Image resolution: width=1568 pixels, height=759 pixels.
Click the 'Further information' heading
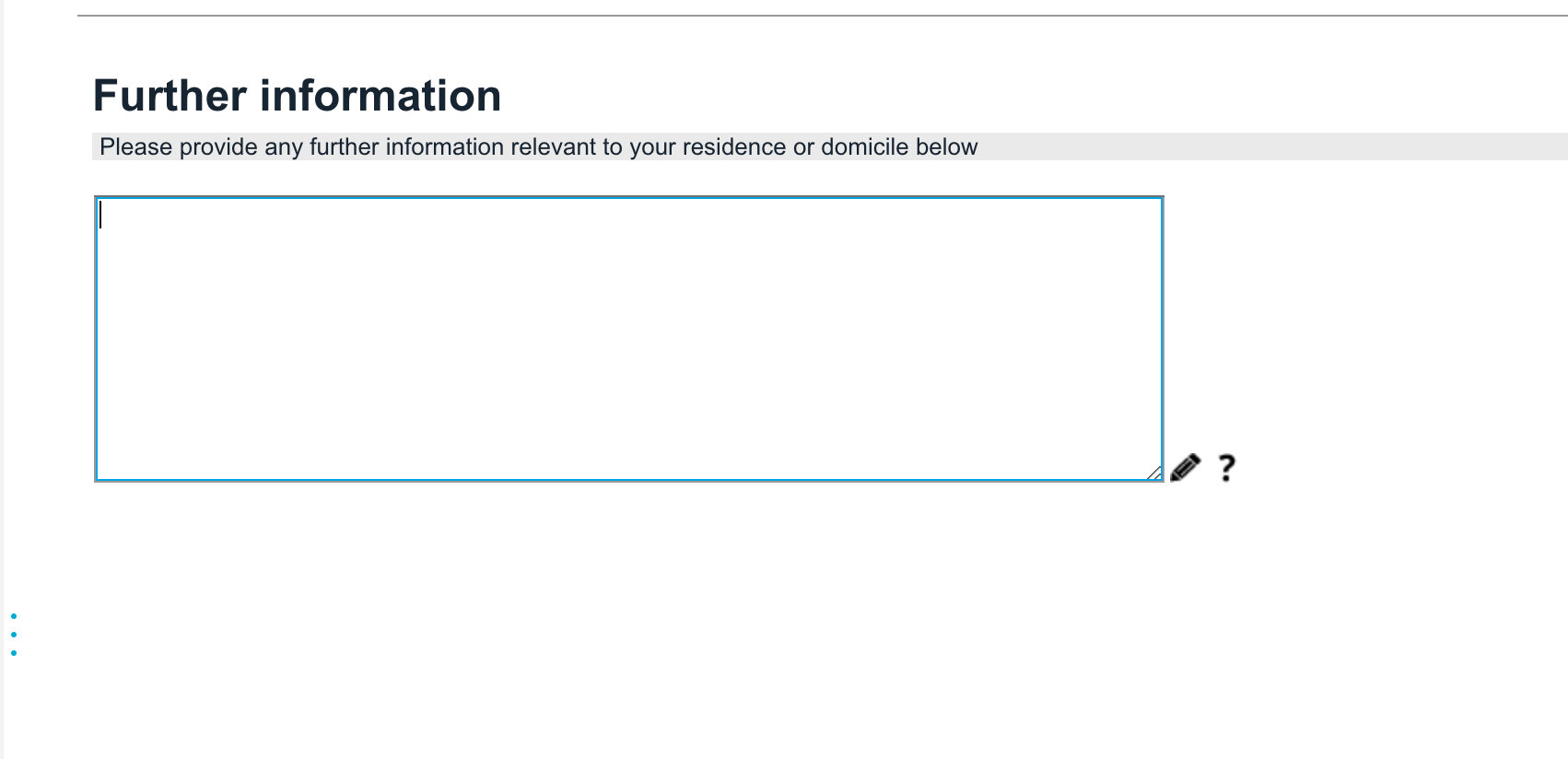(297, 96)
